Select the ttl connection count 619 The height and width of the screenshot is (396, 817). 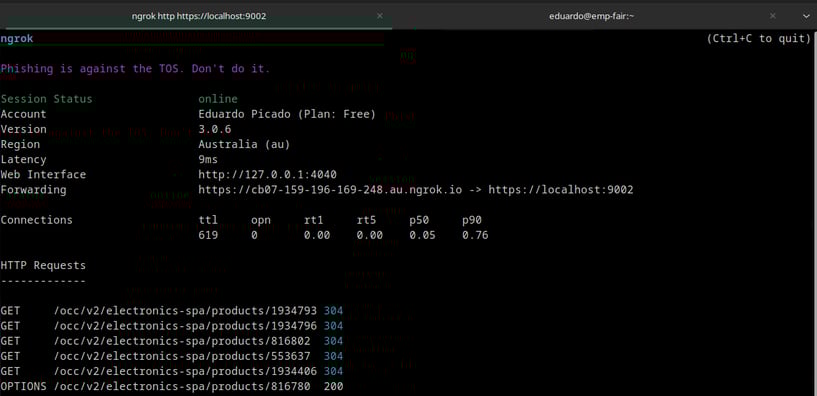[208, 235]
